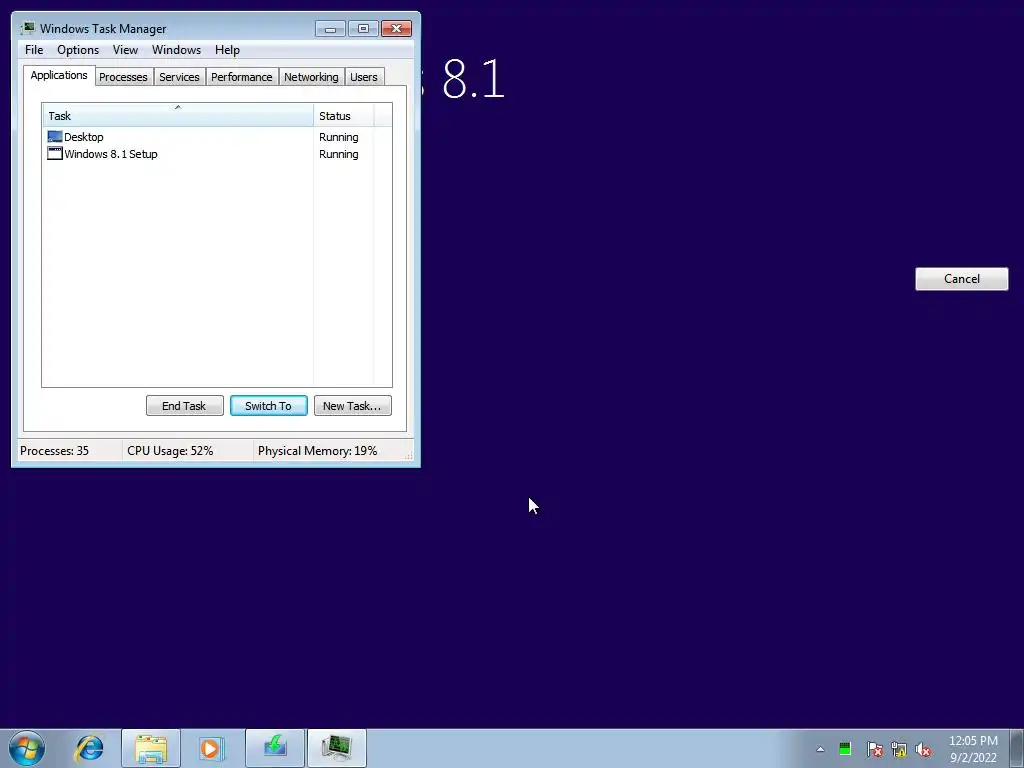The height and width of the screenshot is (768, 1024).
Task: Switch to the Applications tab
Action: click(x=59, y=75)
